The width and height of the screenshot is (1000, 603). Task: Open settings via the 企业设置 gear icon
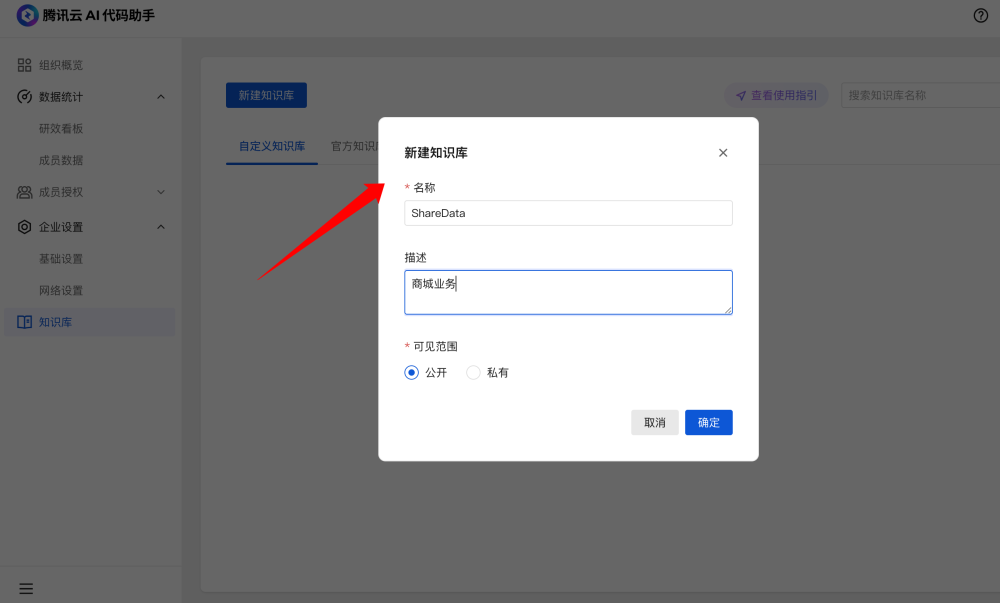(24, 226)
